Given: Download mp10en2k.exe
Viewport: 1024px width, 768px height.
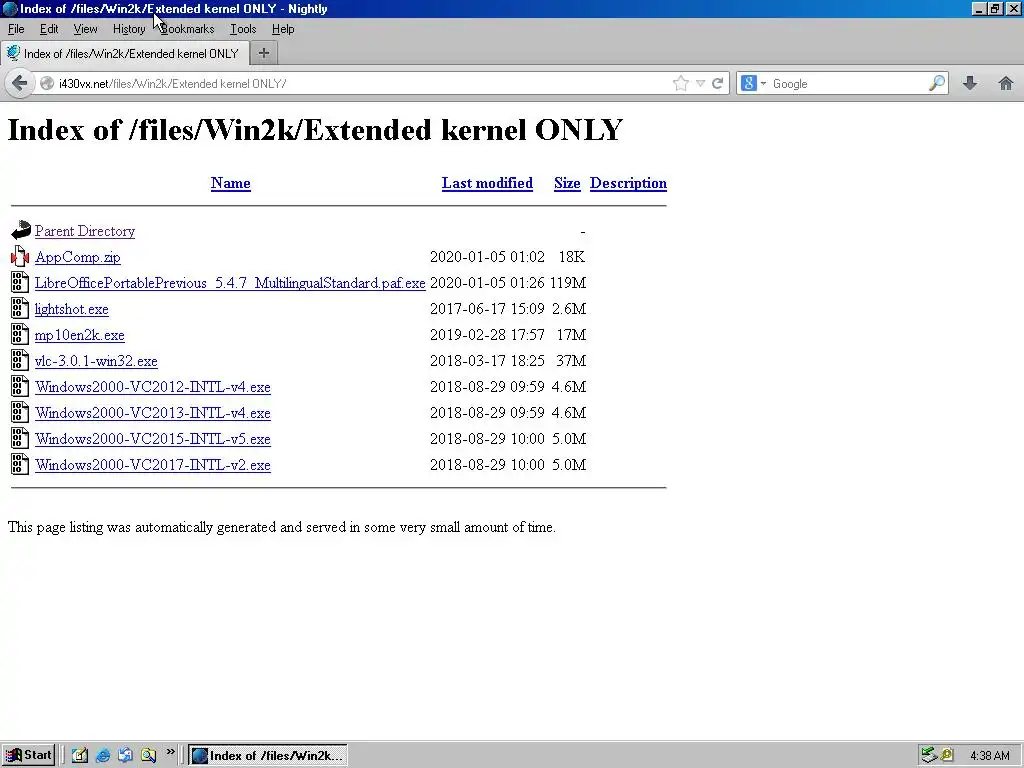Looking at the screenshot, I should tap(80, 335).
